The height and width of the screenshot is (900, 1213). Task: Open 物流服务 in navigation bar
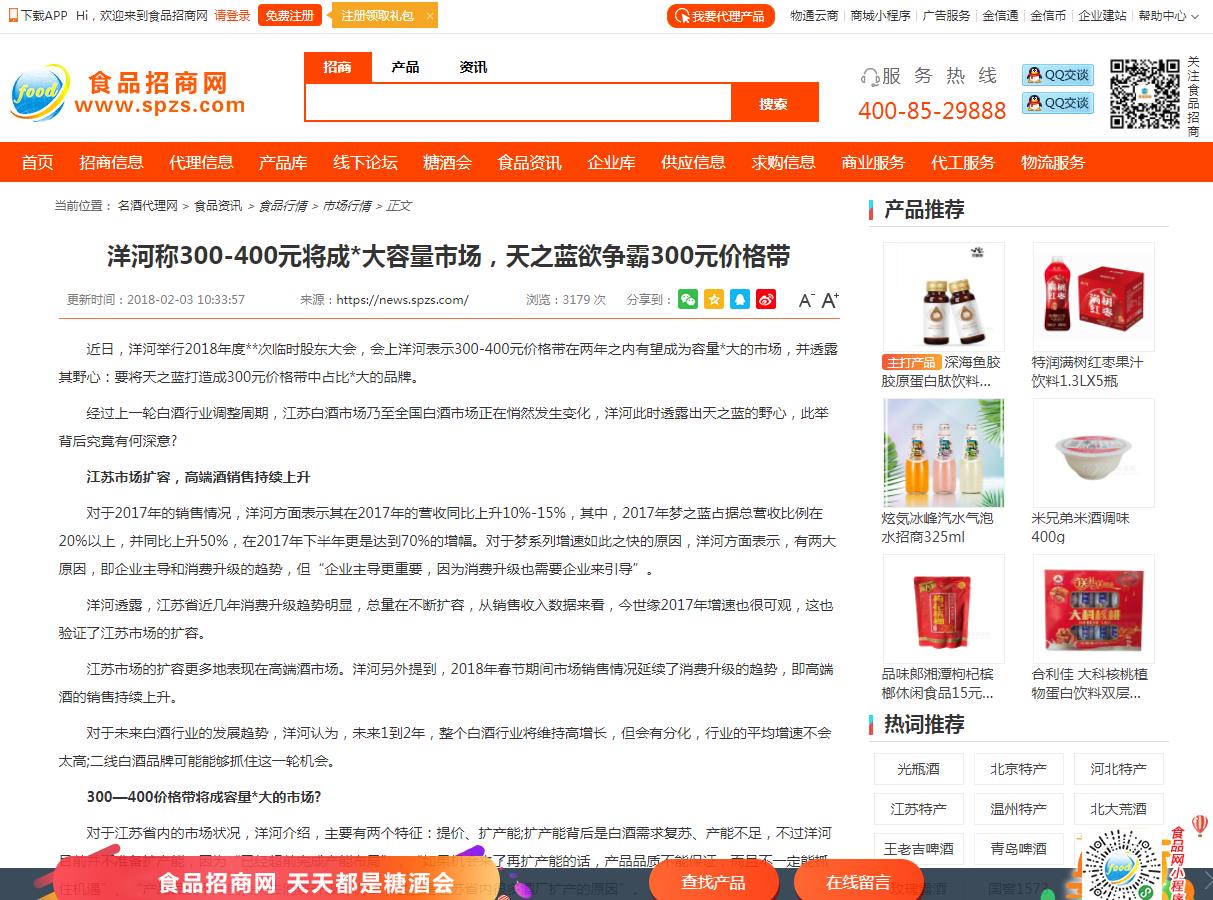(x=1053, y=162)
